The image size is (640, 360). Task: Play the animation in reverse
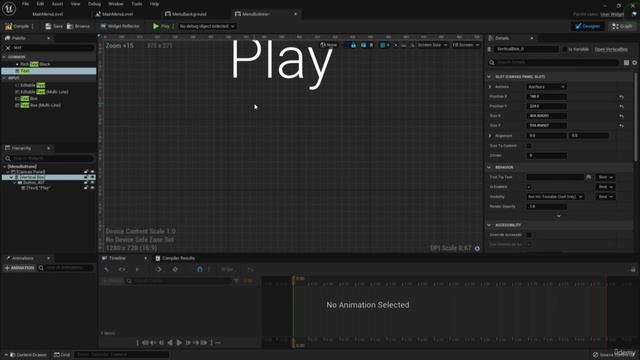coord(170,343)
